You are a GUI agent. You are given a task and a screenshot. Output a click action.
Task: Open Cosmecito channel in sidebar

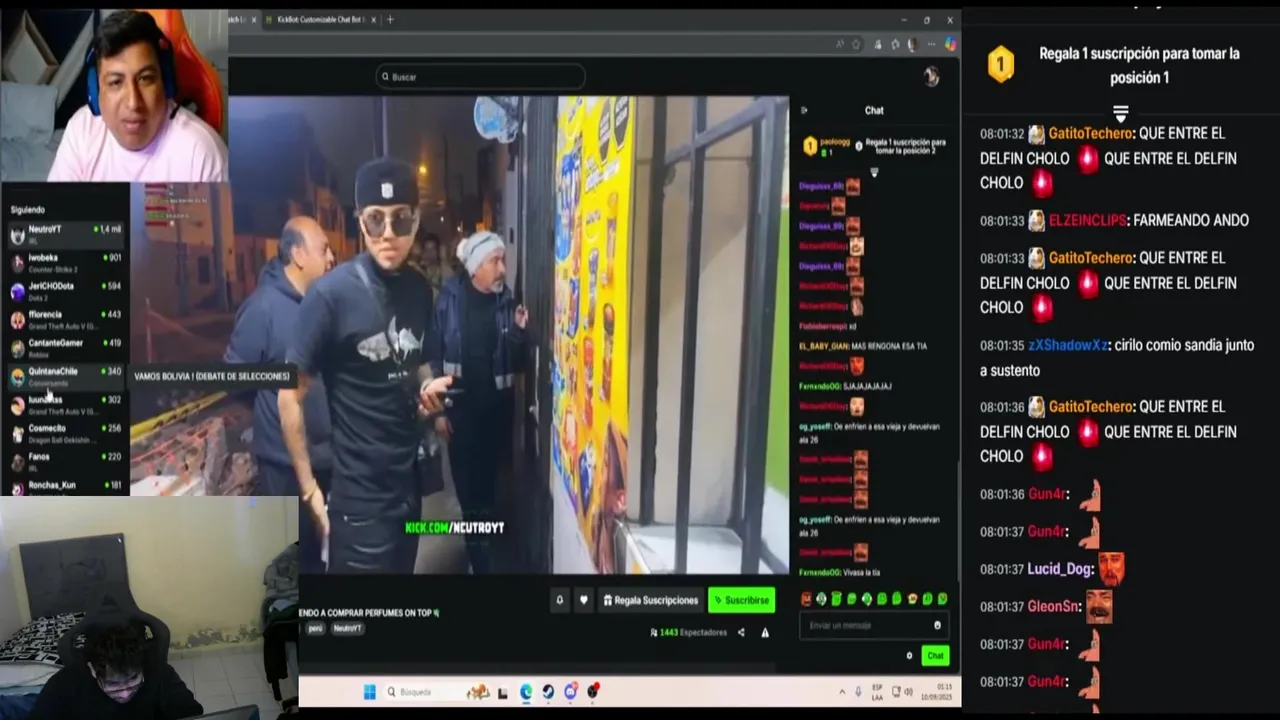pos(66,432)
